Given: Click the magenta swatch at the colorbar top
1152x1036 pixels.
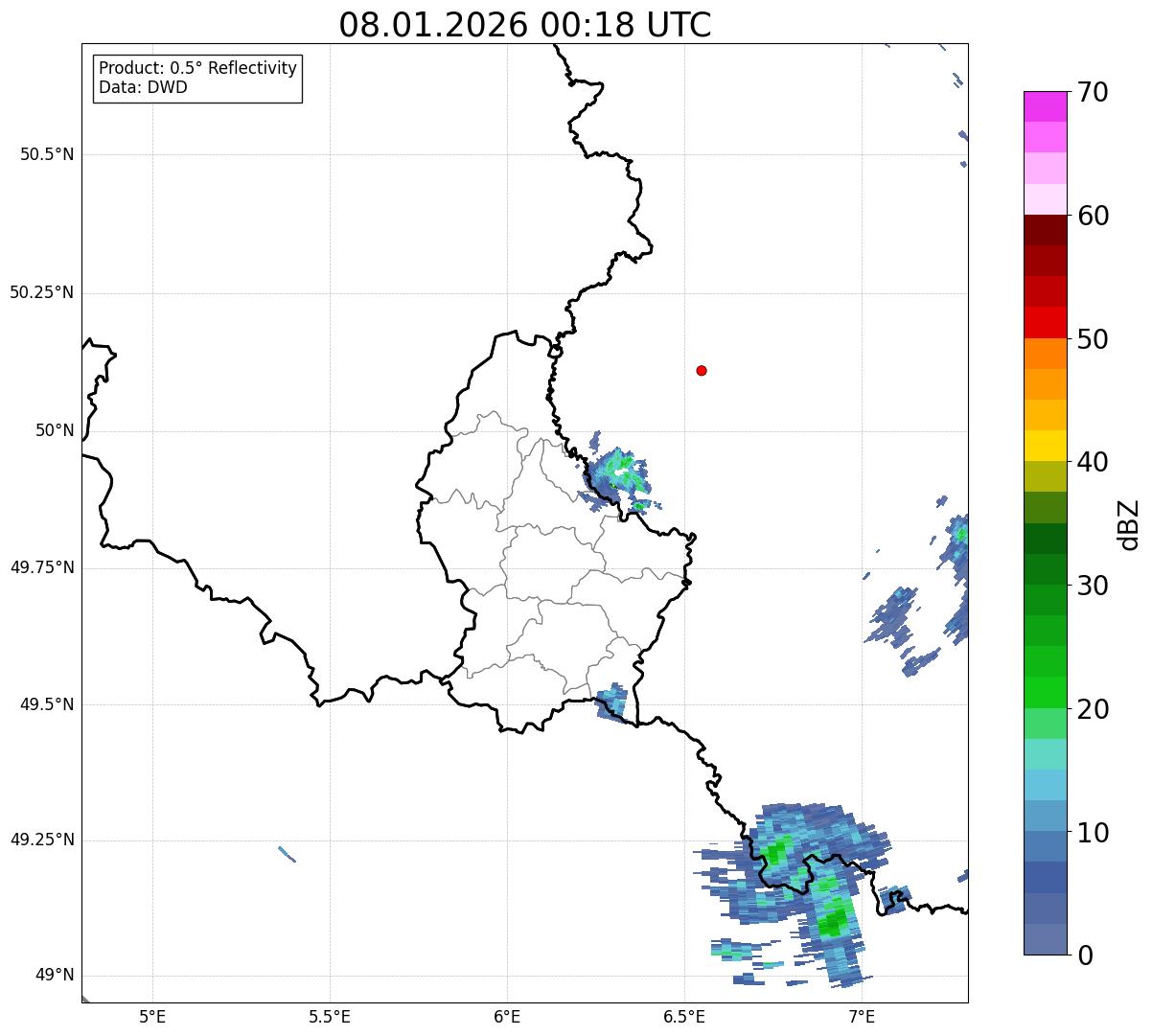Looking at the screenshot, I should 1045,106.
